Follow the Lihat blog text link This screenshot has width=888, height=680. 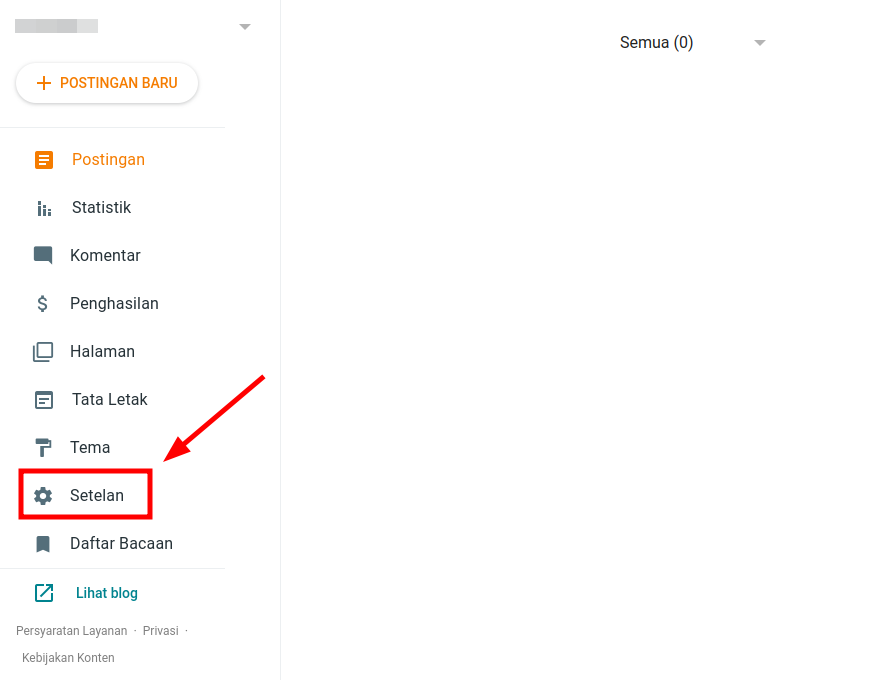coord(107,593)
